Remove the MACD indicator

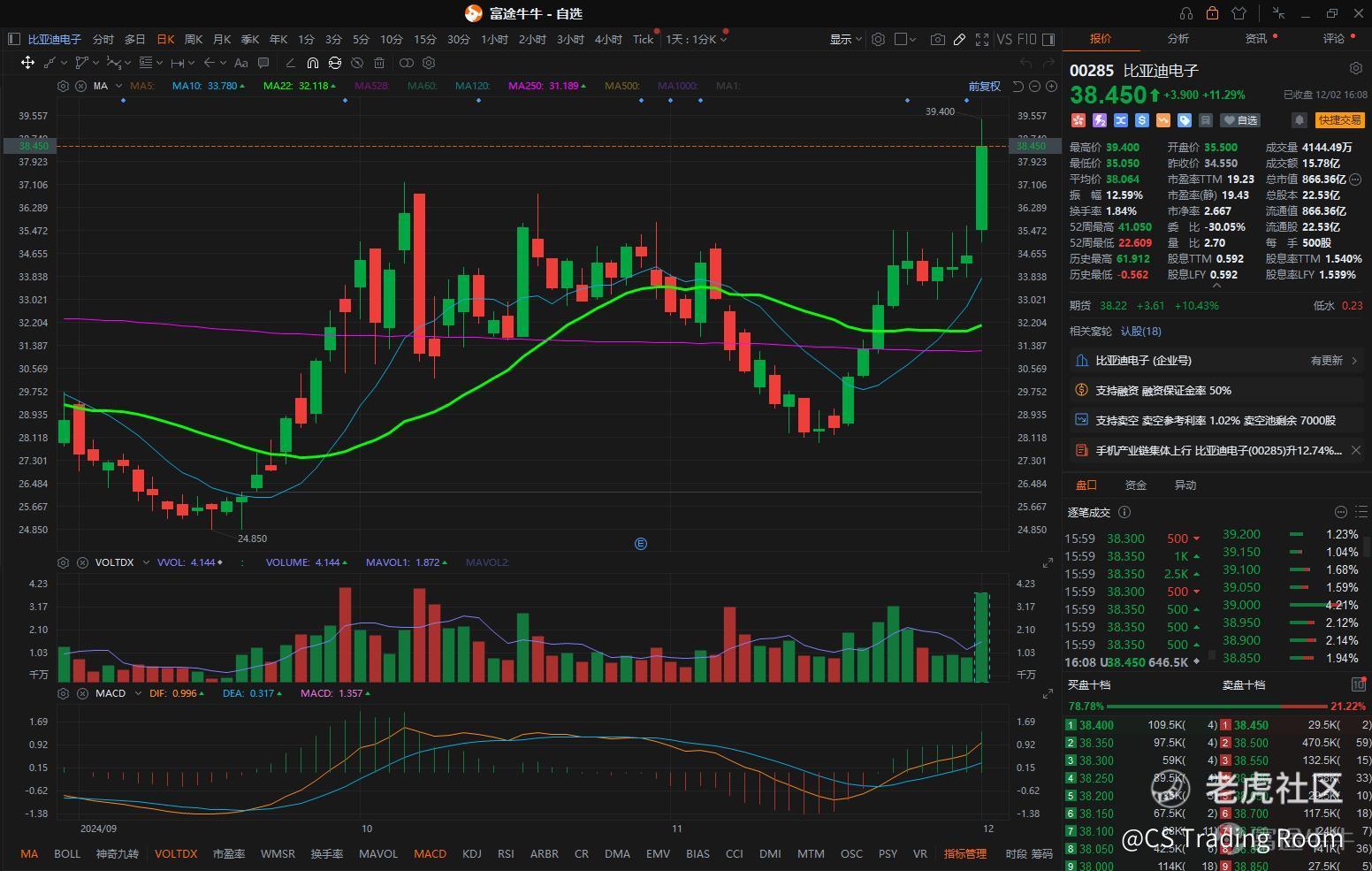82,693
